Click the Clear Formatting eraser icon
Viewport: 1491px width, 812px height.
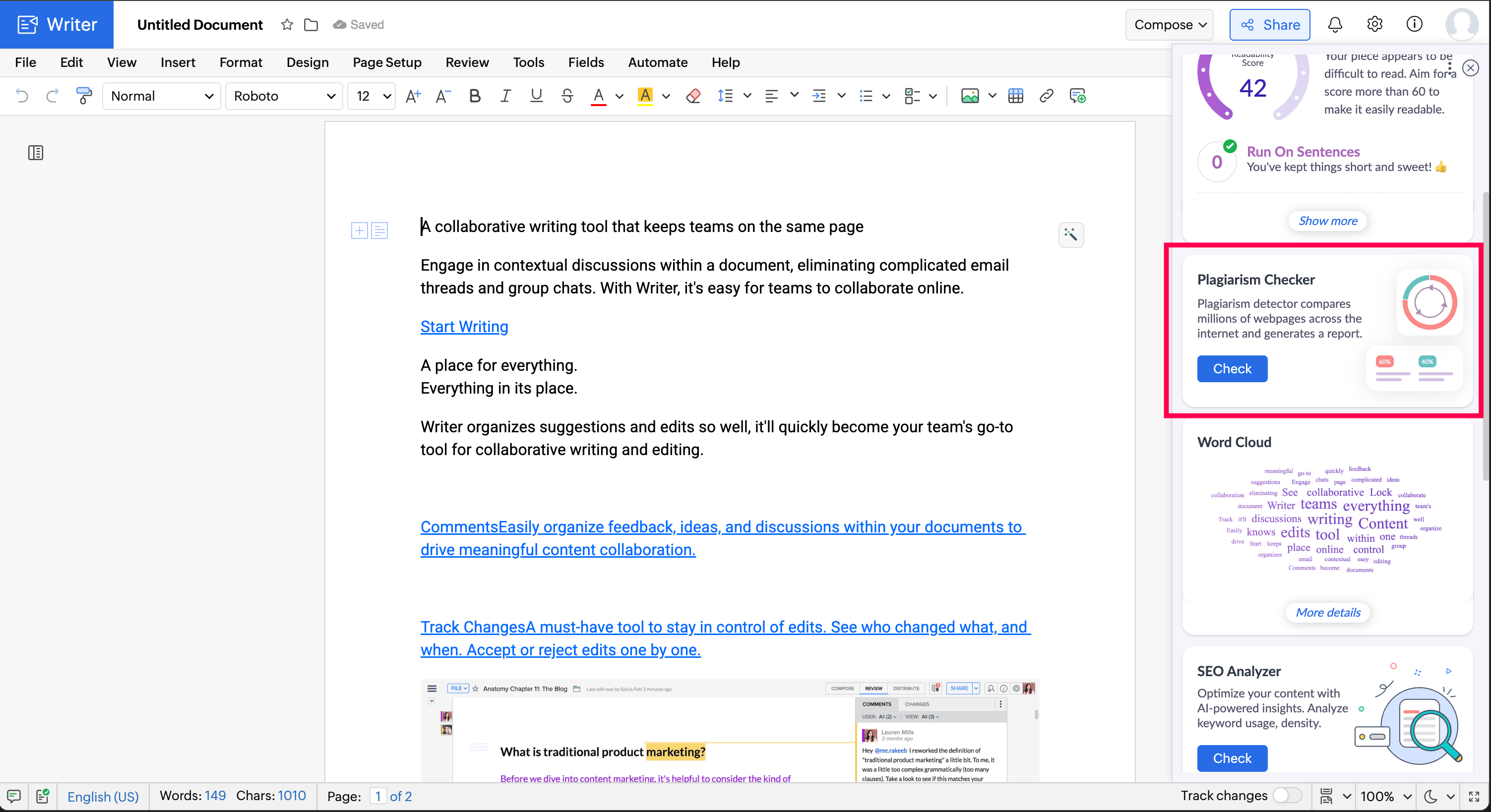tap(693, 95)
